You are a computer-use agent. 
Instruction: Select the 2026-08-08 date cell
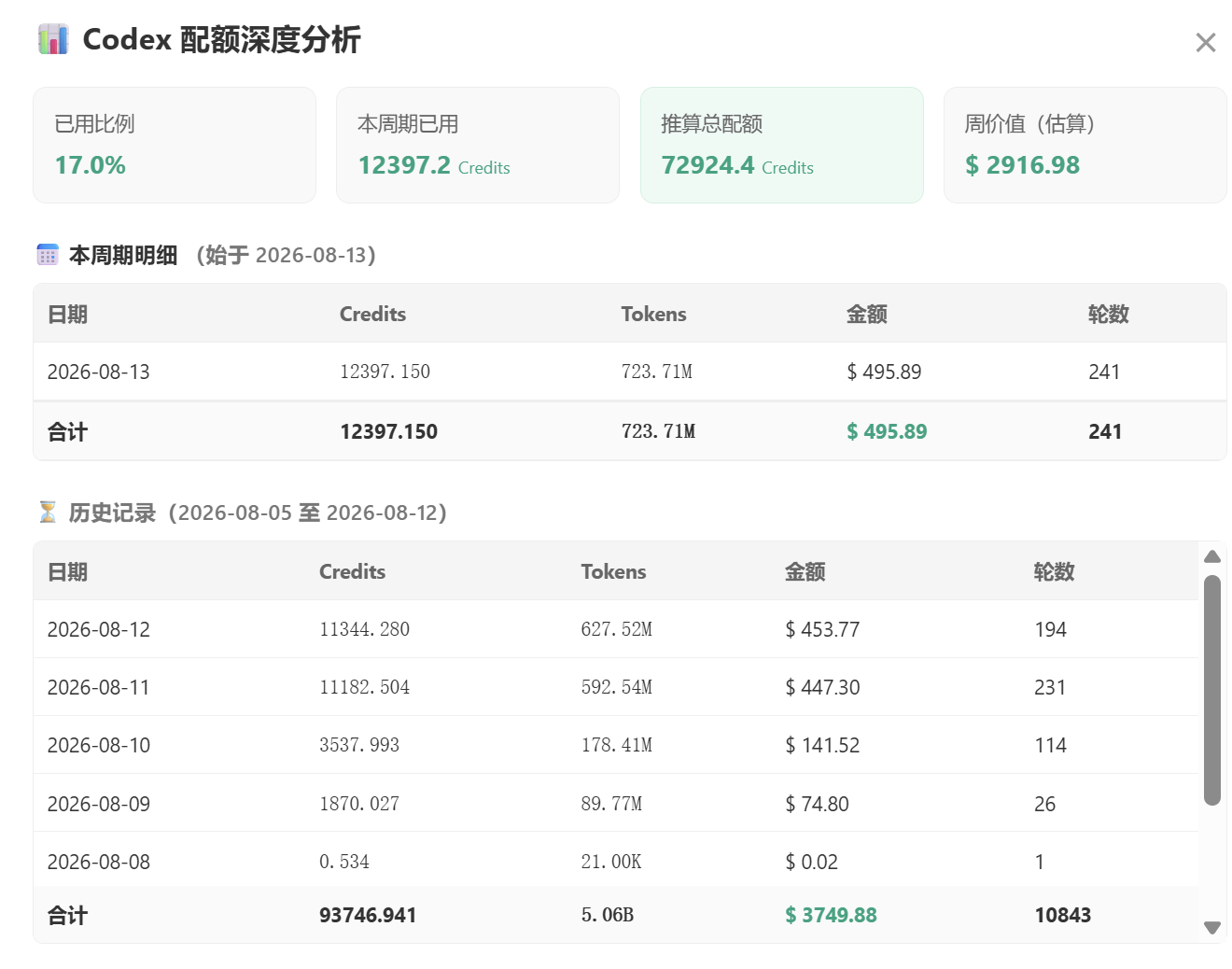99,862
